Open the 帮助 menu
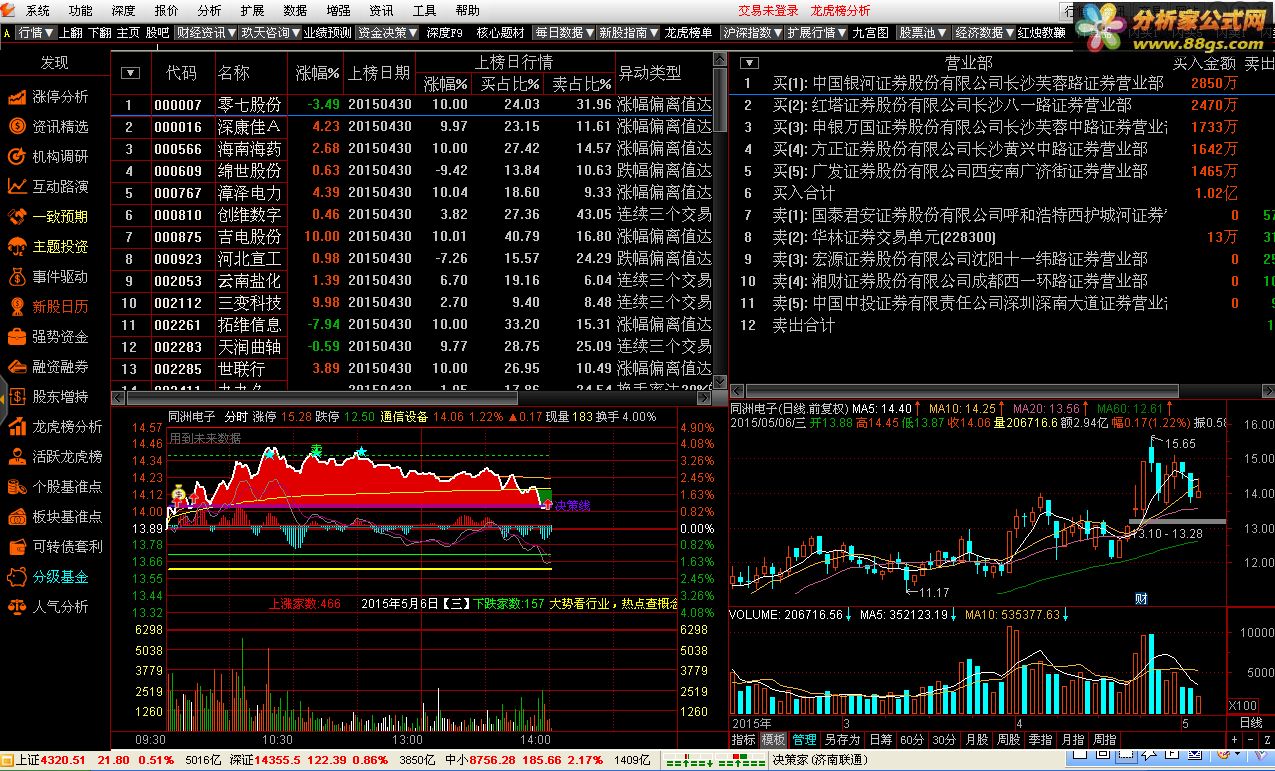1275x771 pixels. (467, 11)
